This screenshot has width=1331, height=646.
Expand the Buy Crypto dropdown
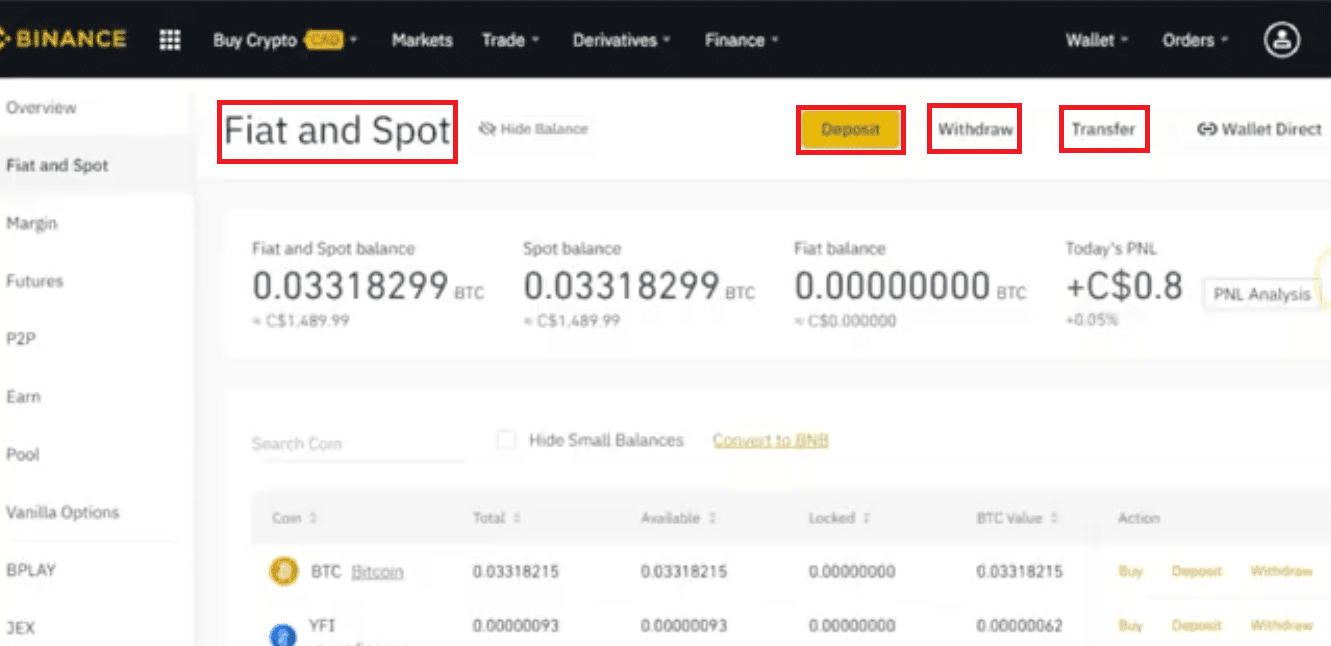click(x=286, y=40)
